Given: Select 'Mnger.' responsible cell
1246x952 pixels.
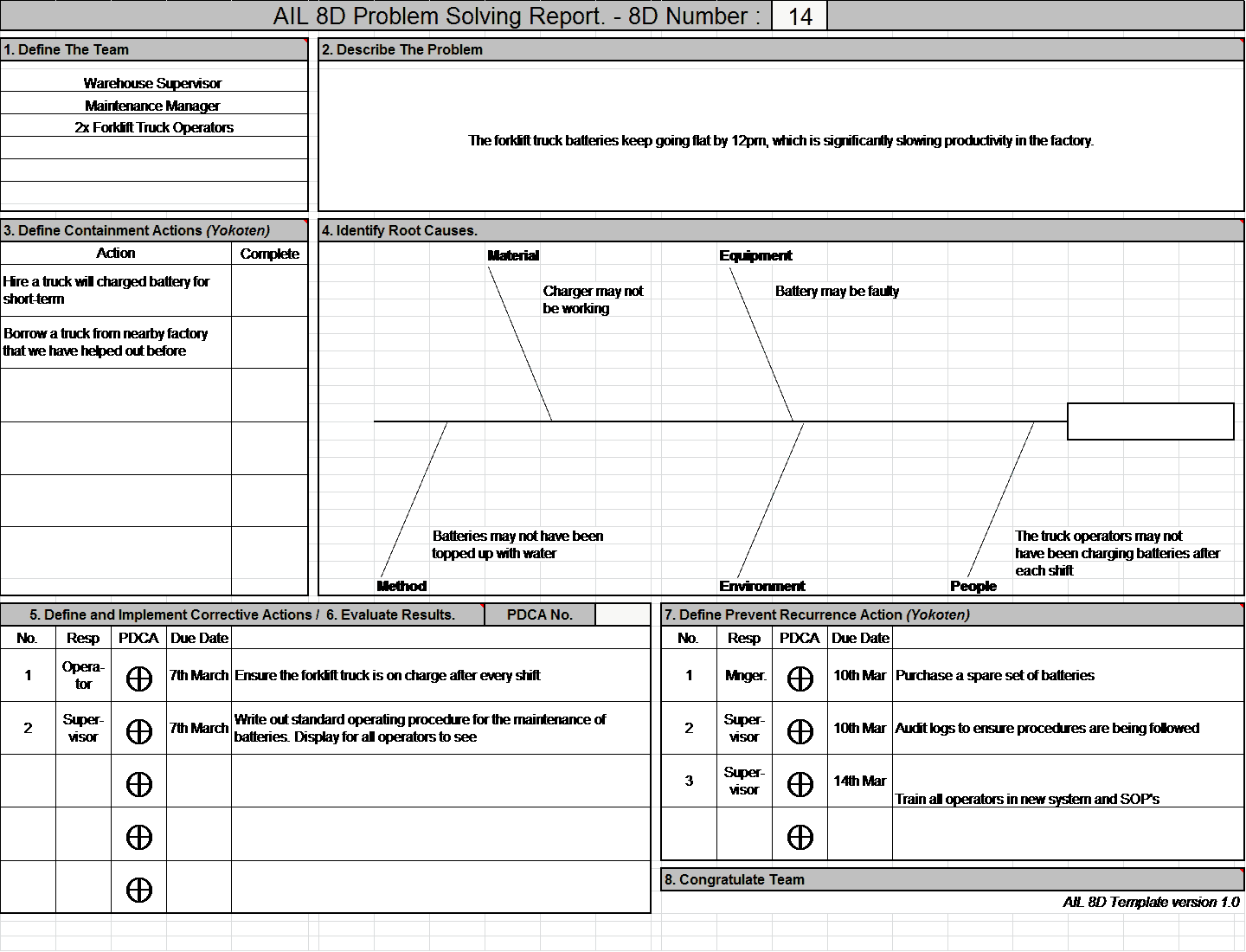Looking at the screenshot, I should click(x=744, y=675).
